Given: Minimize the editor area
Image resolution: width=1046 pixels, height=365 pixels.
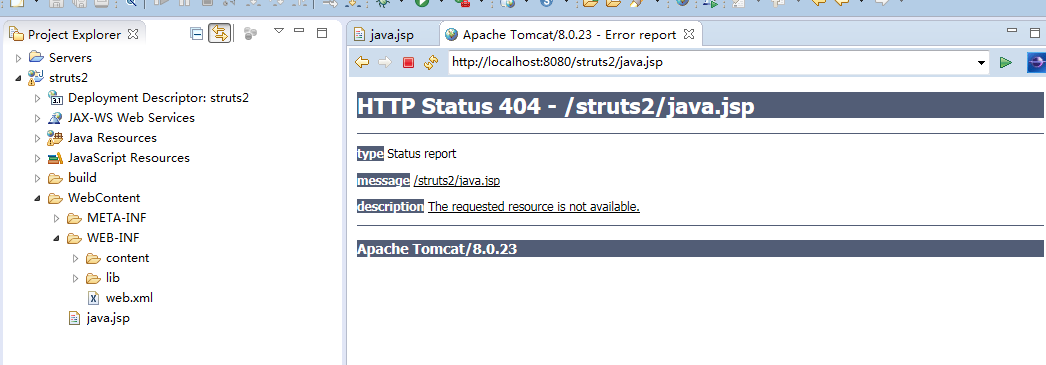Looking at the screenshot, I should [x=1013, y=31].
